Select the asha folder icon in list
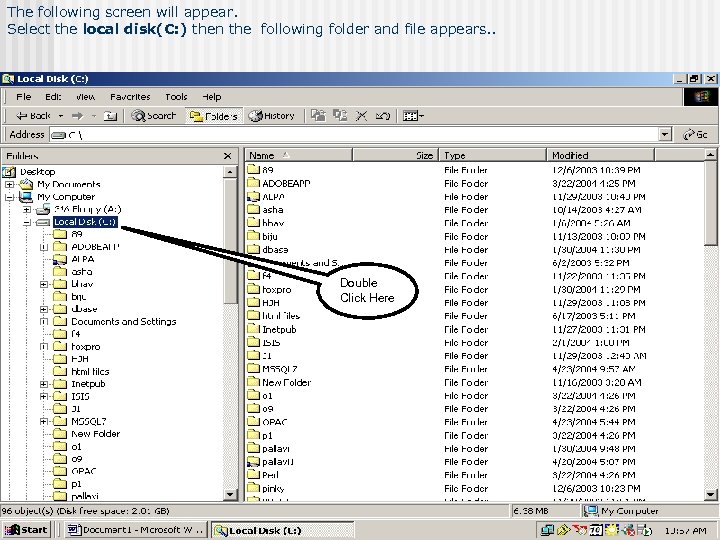Viewport: 720px width, 540px height. coord(253,210)
